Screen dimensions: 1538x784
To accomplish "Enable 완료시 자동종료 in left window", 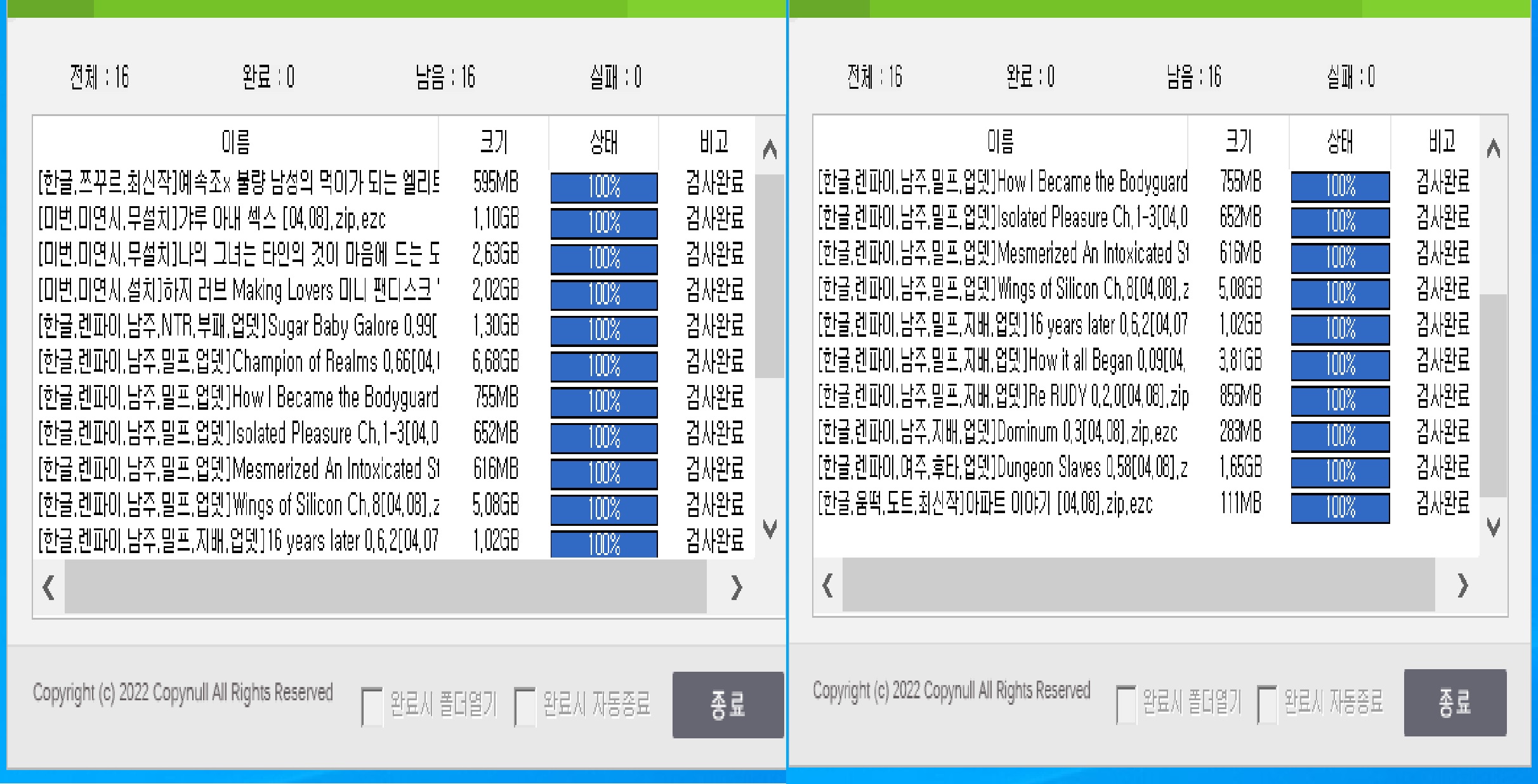I will (x=525, y=705).
